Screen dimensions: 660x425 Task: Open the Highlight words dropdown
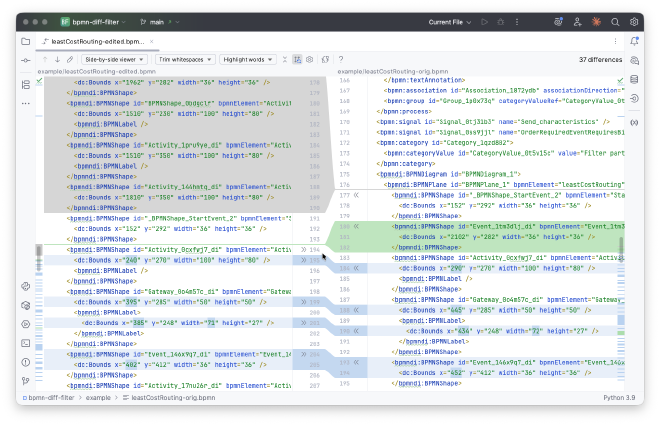pos(250,60)
